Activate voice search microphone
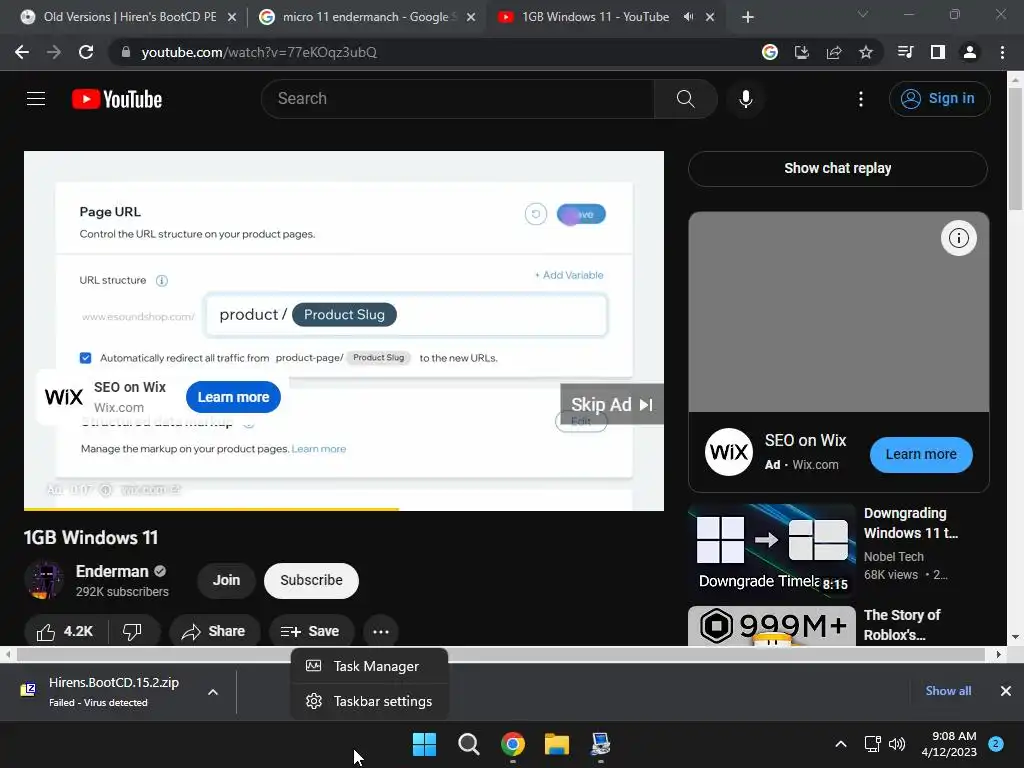 745,99
